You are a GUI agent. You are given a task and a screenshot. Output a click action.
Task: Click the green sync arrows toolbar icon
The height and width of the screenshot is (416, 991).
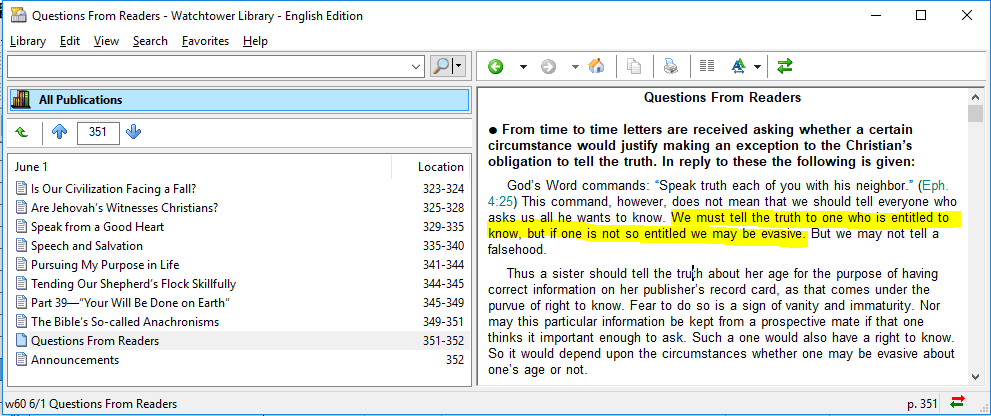click(x=785, y=67)
